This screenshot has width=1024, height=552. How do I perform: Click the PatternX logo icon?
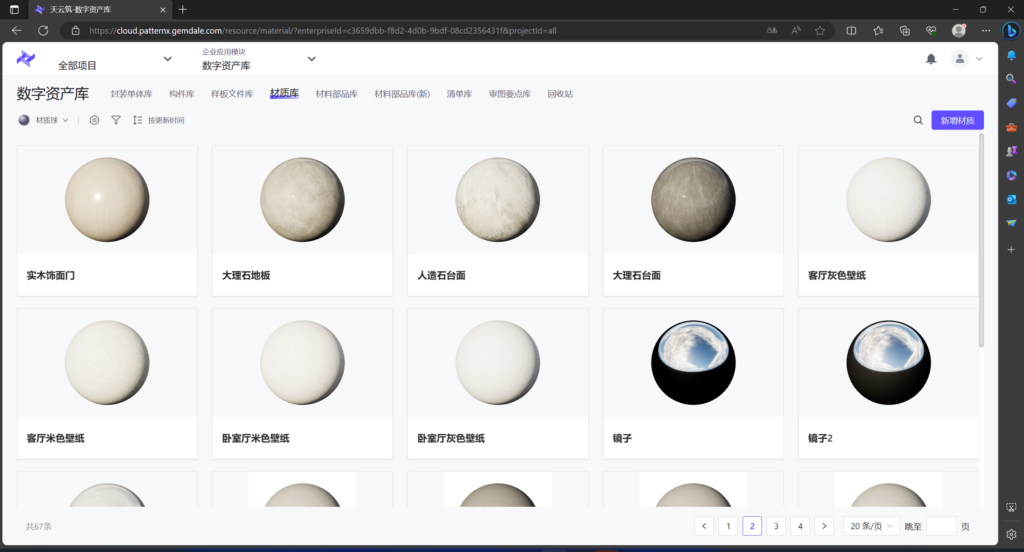pyautogui.click(x=26, y=59)
